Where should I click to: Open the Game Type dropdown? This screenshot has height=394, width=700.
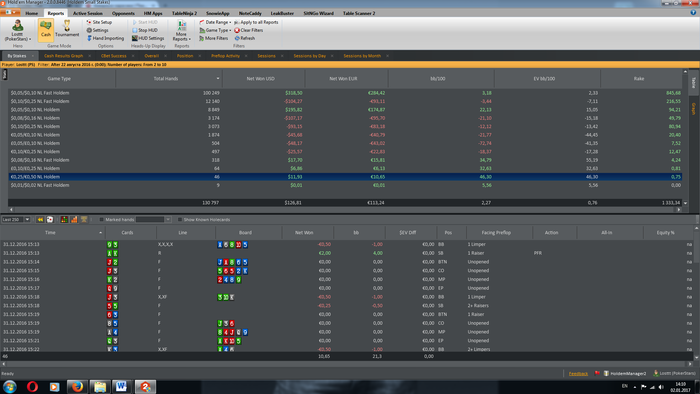pyautogui.click(x=215, y=30)
